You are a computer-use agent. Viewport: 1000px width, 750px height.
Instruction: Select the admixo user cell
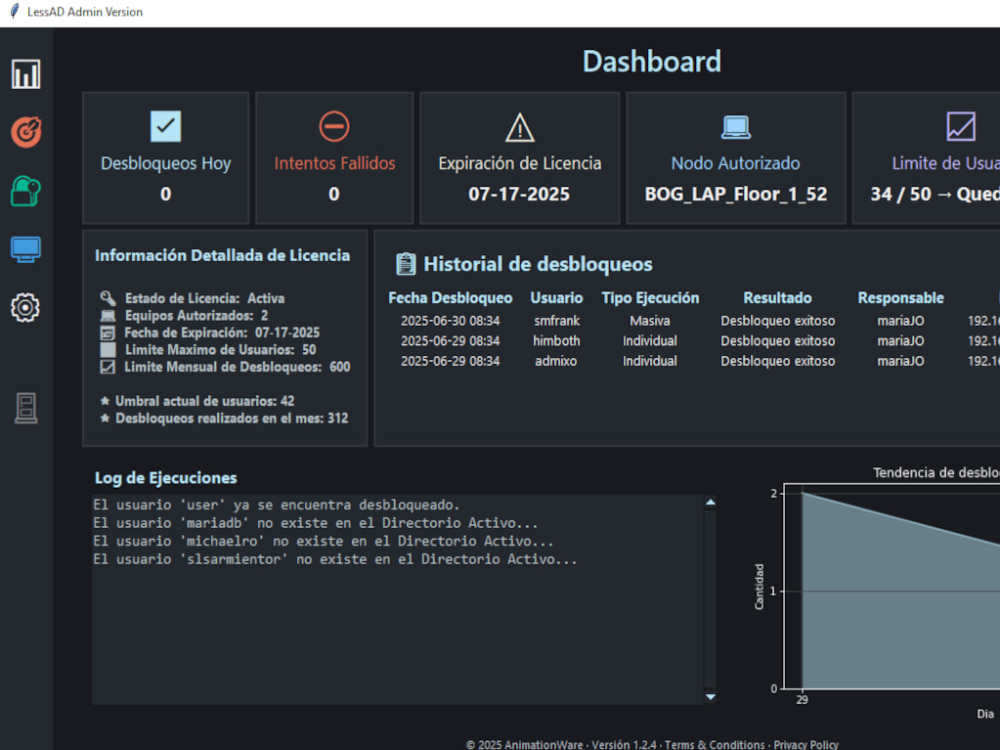tap(556, 361)
